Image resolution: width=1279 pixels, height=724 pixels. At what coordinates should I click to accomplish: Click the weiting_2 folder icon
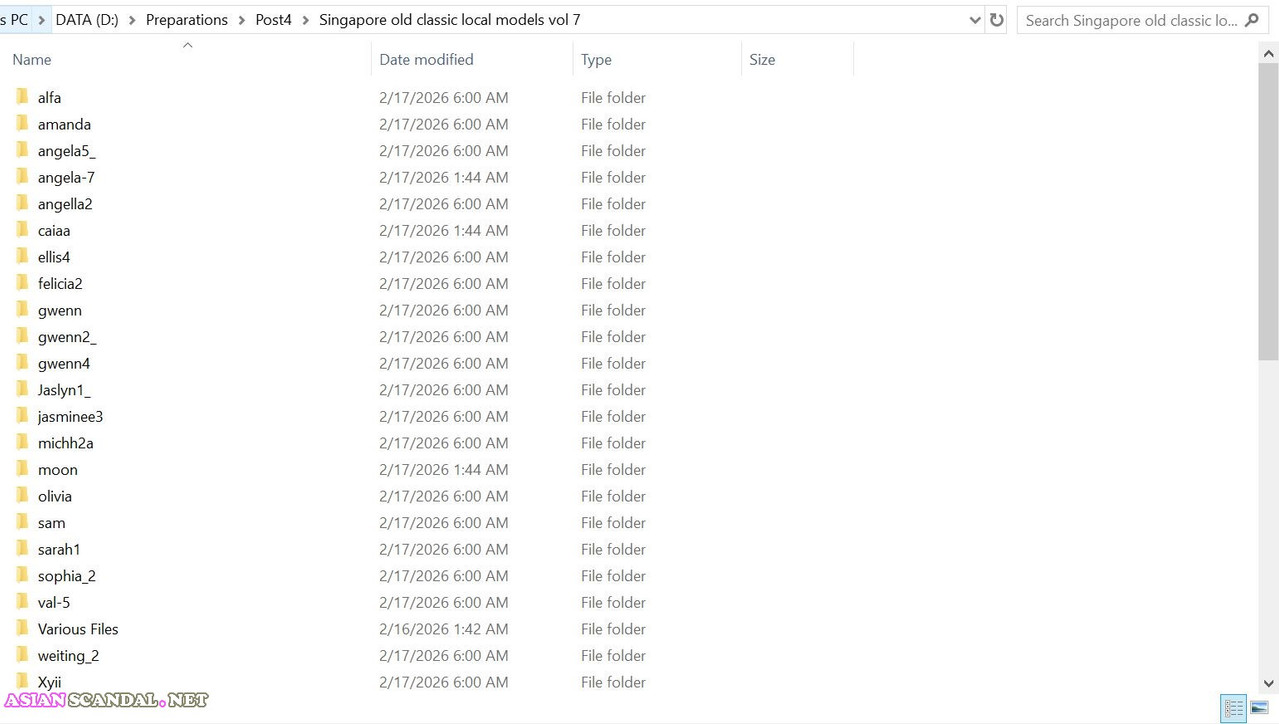click(22, 655)
